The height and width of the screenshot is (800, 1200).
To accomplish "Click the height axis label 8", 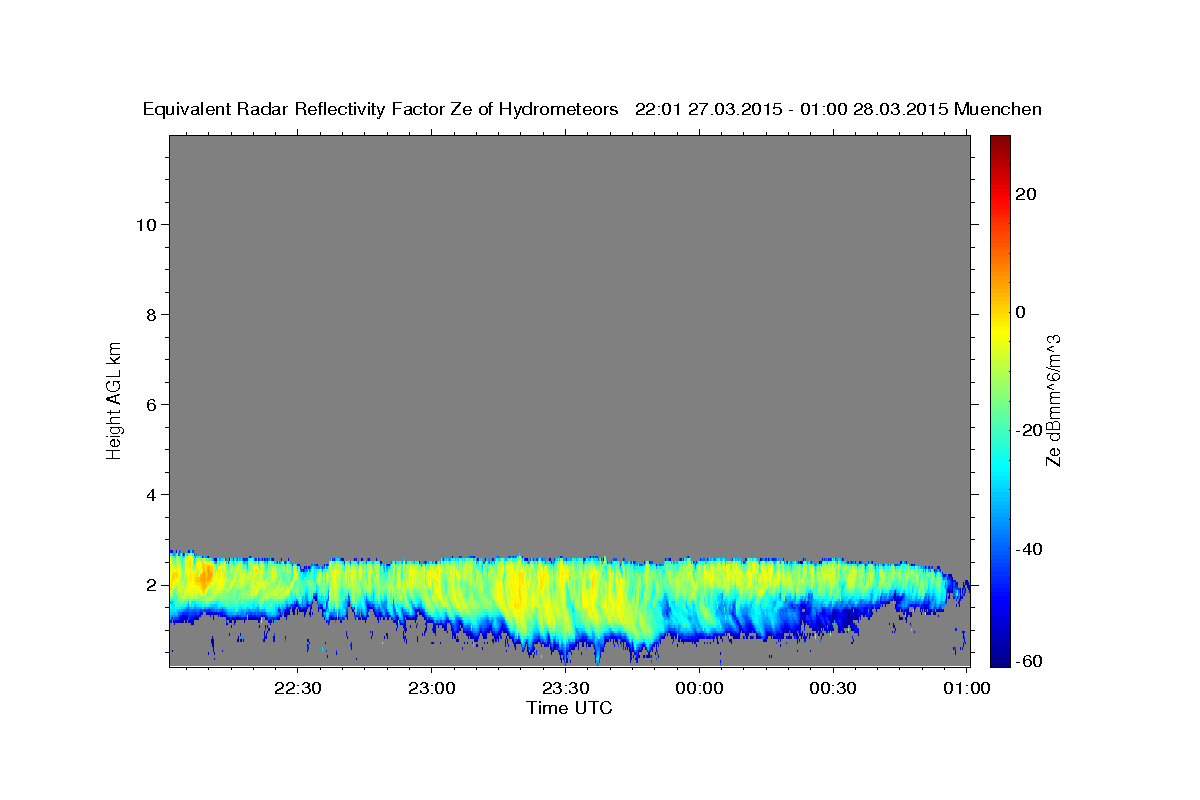I will click(151, 314).
